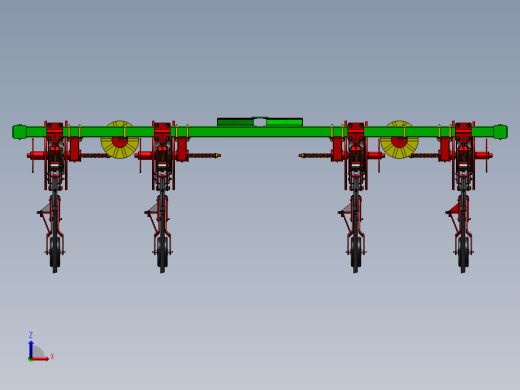
Task: Pick the right yellow disc wheel
Action: pos(399,139)
